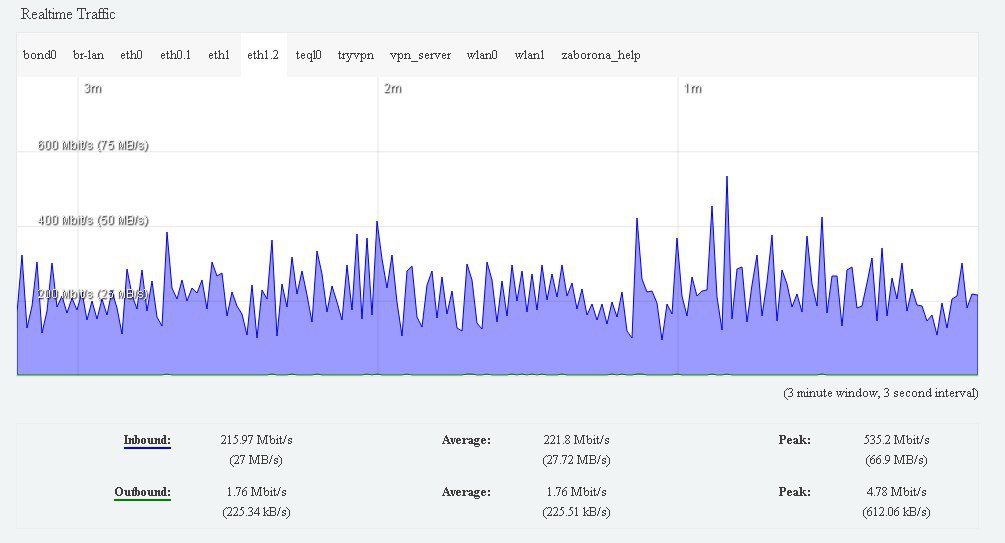Select the outbound peak 4.78 Mbit/s
The image size is (1005, 543).
(897, 492)
